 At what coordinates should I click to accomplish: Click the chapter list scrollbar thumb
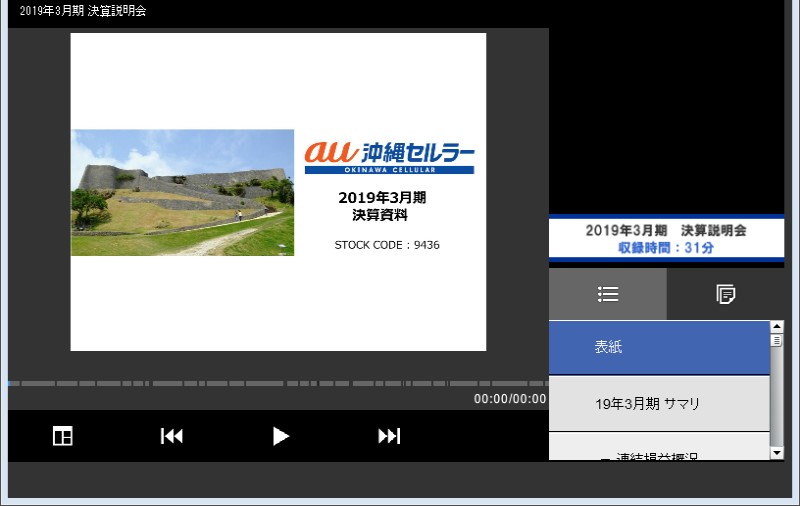777,340
